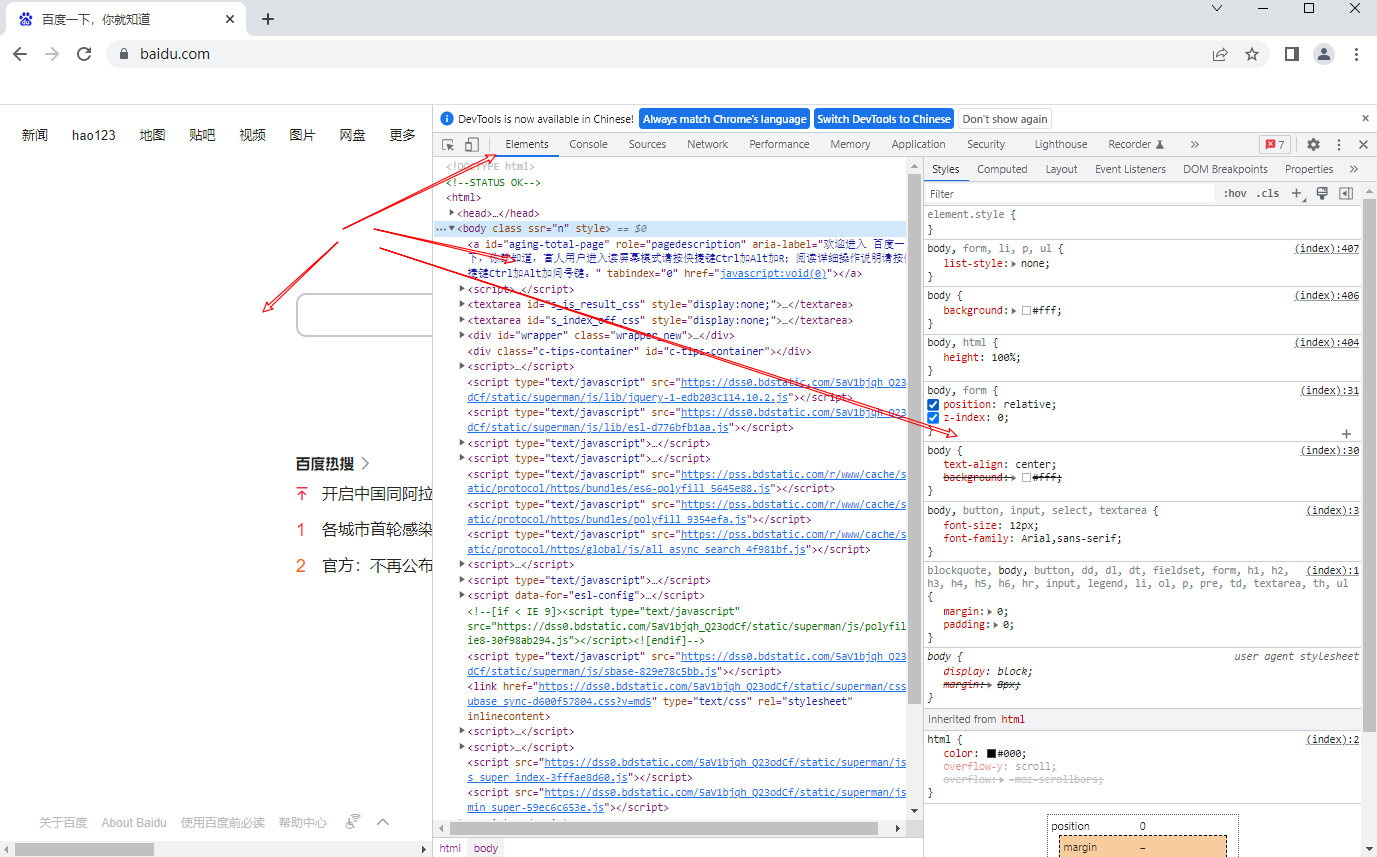Image resolution: width=1377 pixels, height=857 pixels.
Task: Toggle :hov element state panel
Action: click(1235, 194)
